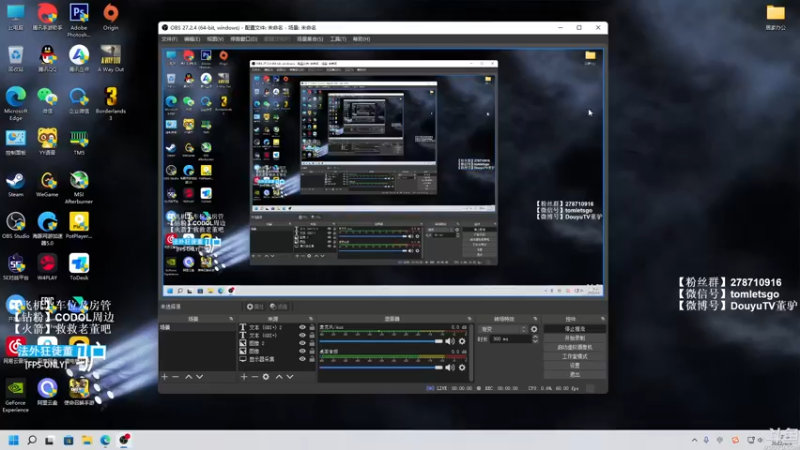Toggle the lock on 文本 (GDI+) source
This screenshot has width=800, height=450.
(312, 335)
